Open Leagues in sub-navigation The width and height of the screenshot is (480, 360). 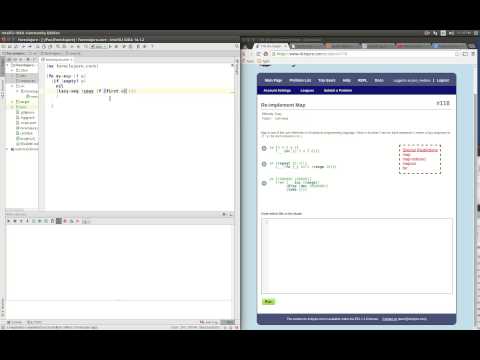pyautogui.click(x=307, y=90)
